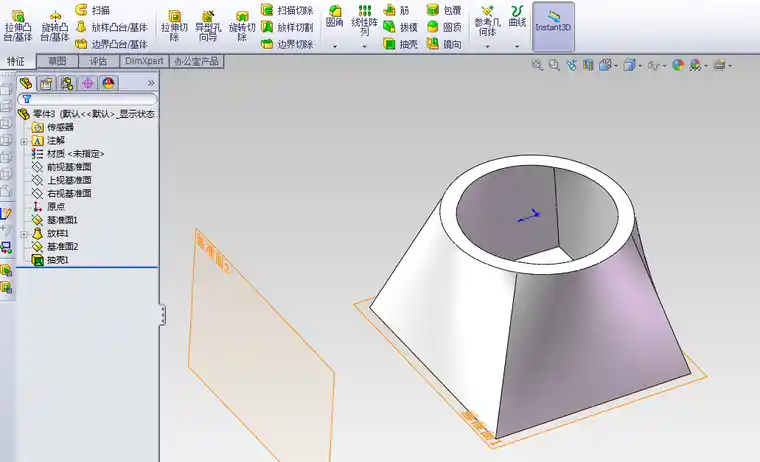Click the feature tree filter field
Viewport: 760px width, 462px height.
click(x=88, y=99)
